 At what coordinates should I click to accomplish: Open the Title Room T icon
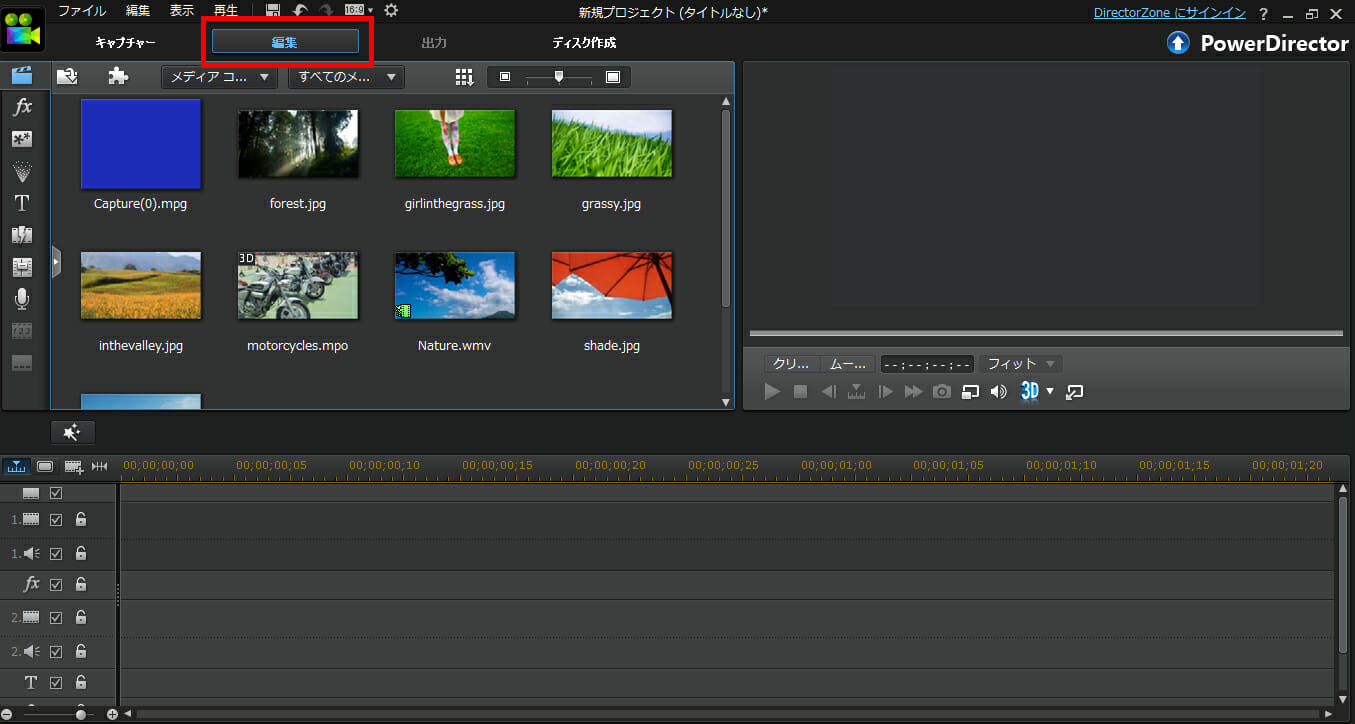pyautogui.click(x=22, y=203)
